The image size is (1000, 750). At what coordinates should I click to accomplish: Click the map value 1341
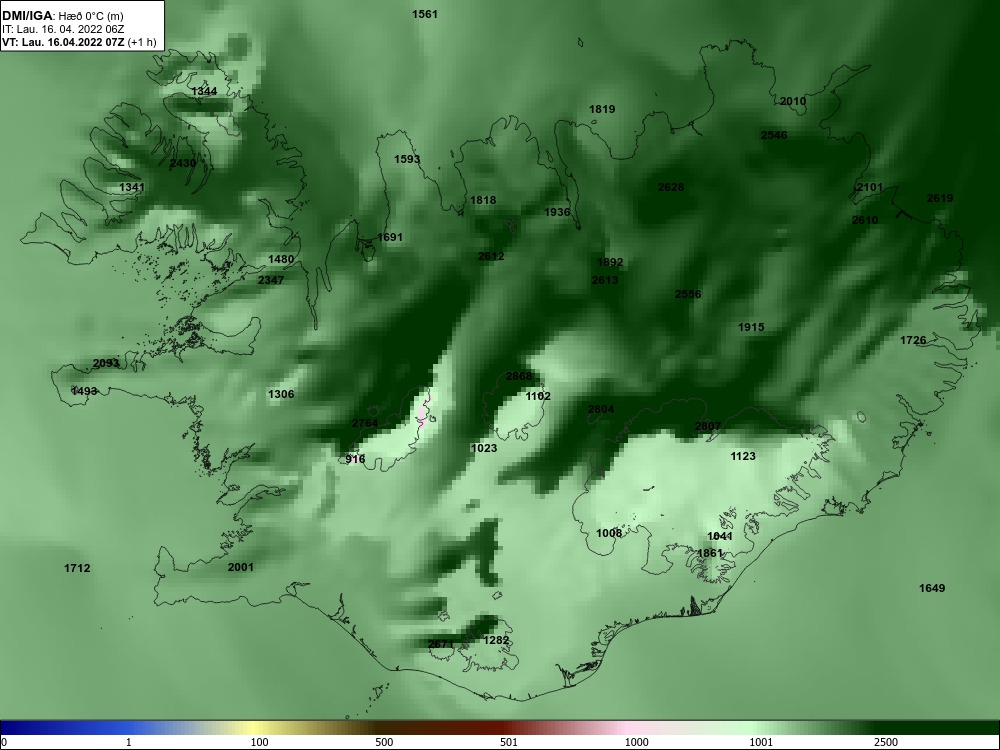pos(132,188)
